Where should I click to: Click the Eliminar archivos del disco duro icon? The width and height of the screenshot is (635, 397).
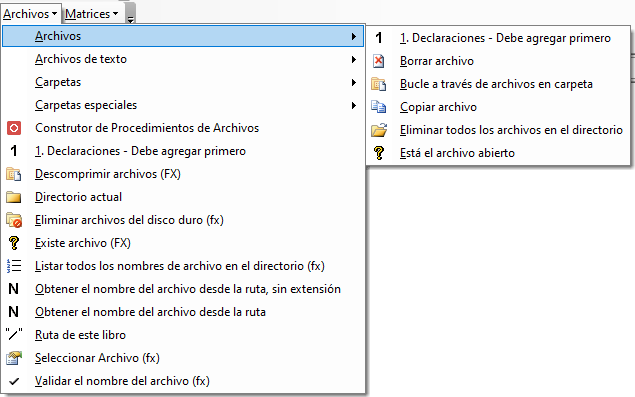click(x=14, y=220)
